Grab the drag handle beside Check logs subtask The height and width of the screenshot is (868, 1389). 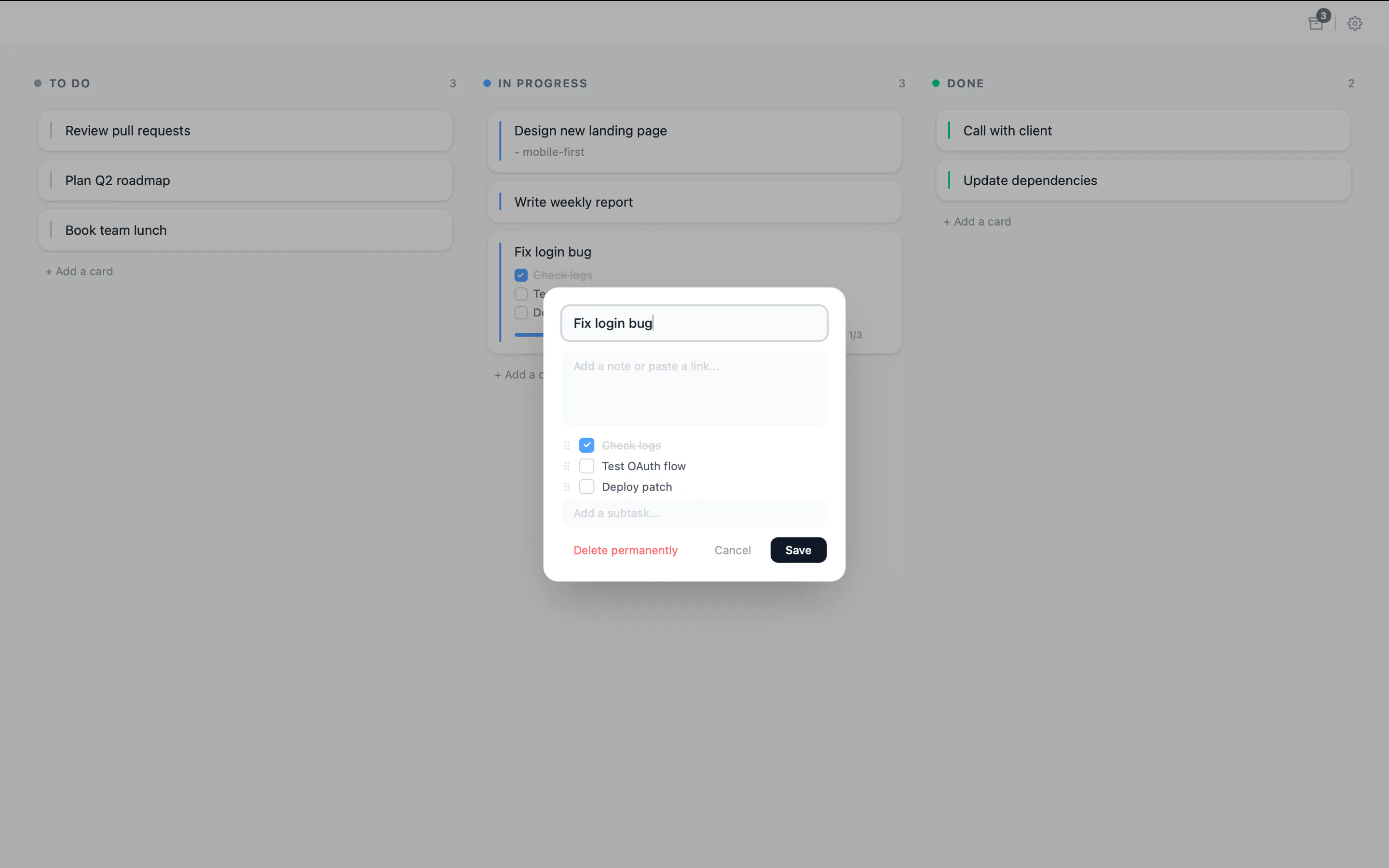(x=567, y=446)
